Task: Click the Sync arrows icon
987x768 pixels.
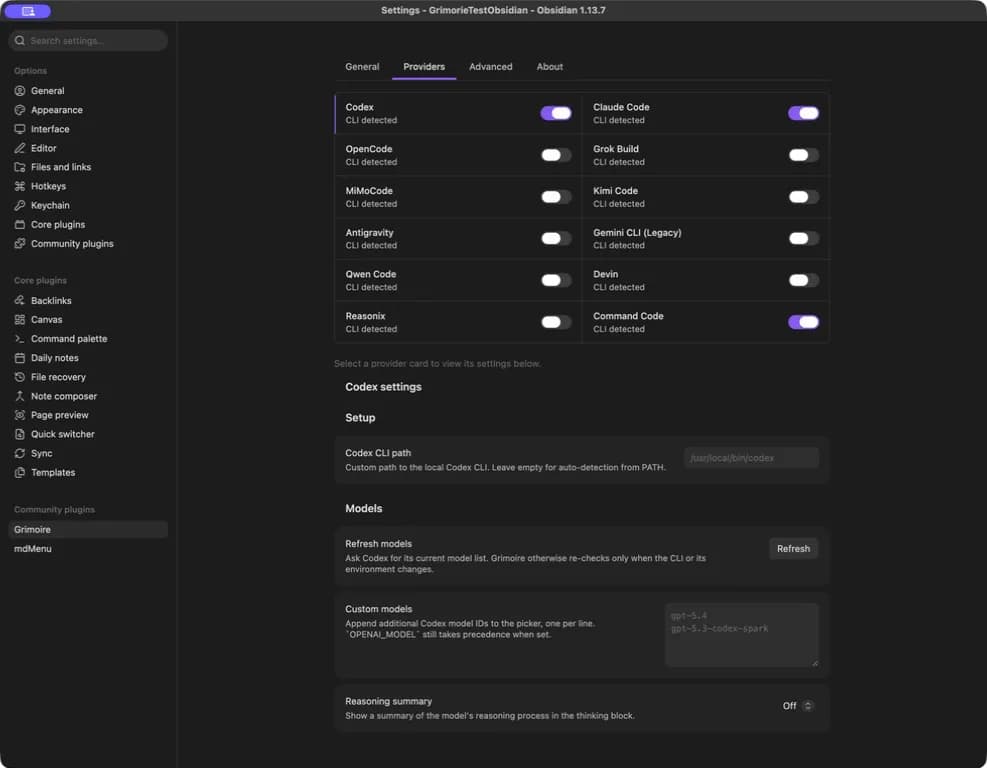Action: [x=20, y=453]
